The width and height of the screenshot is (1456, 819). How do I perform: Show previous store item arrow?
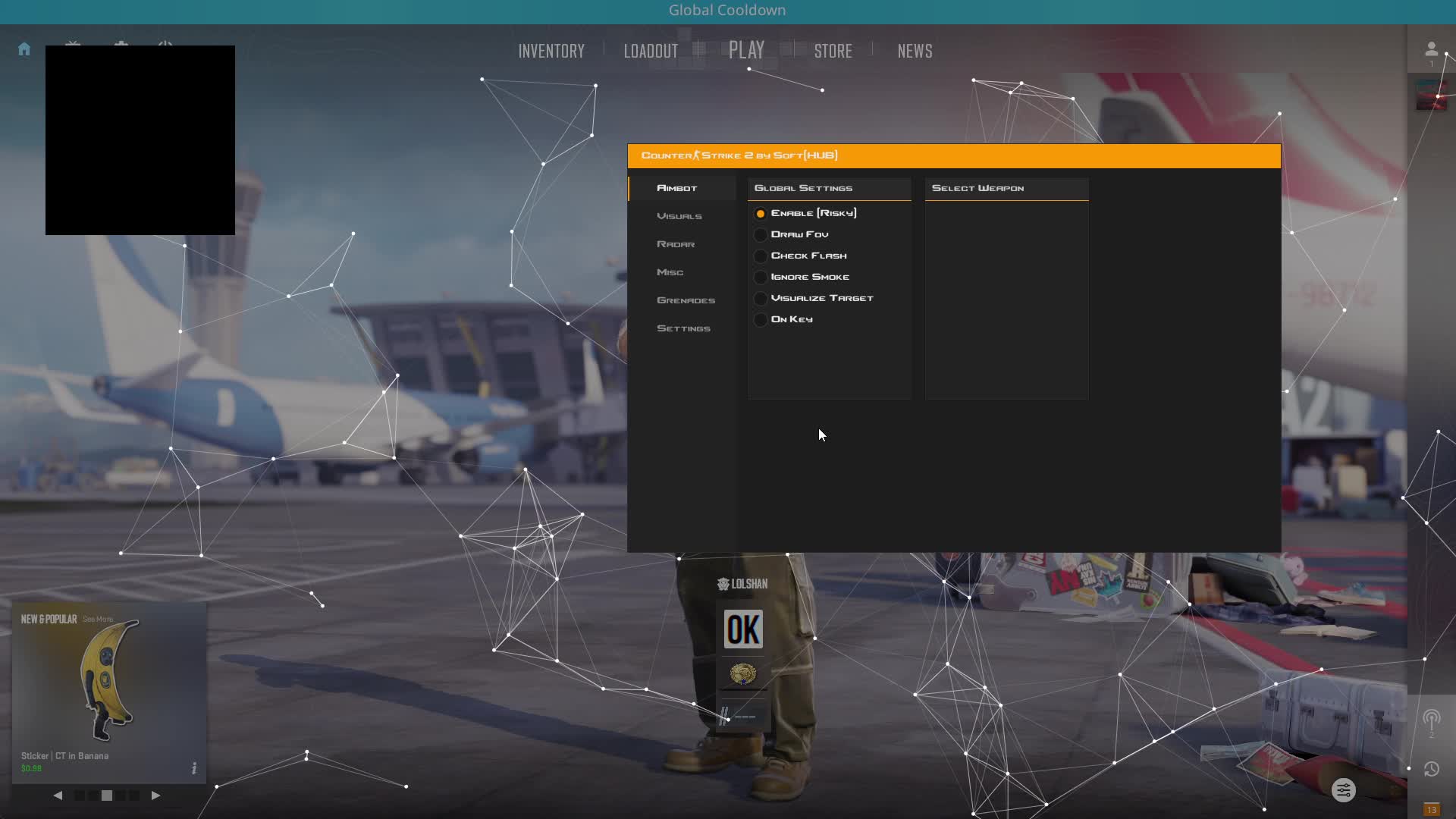(58, 795)
